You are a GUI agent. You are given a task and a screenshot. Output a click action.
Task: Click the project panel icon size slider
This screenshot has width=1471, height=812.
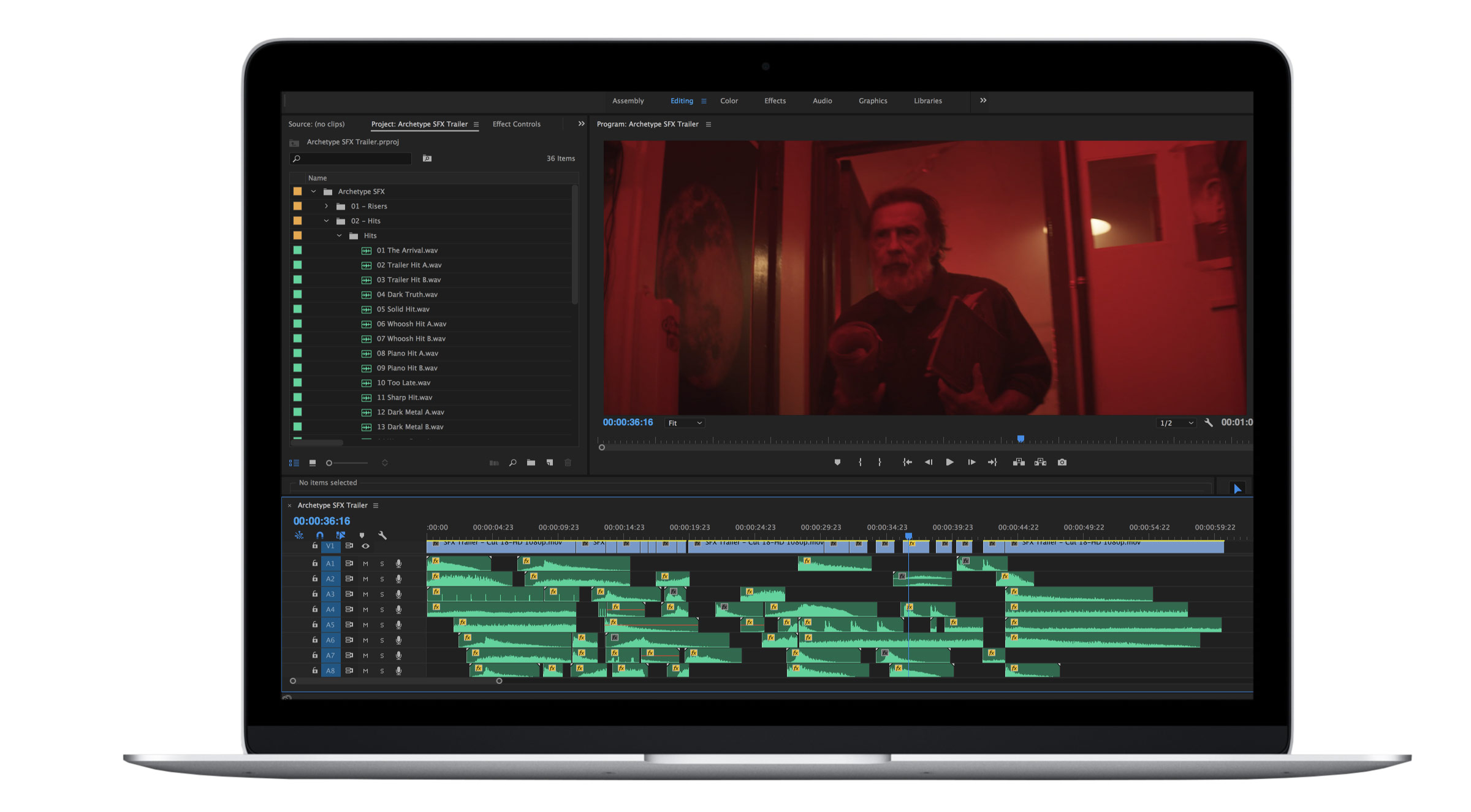(348, 463)
